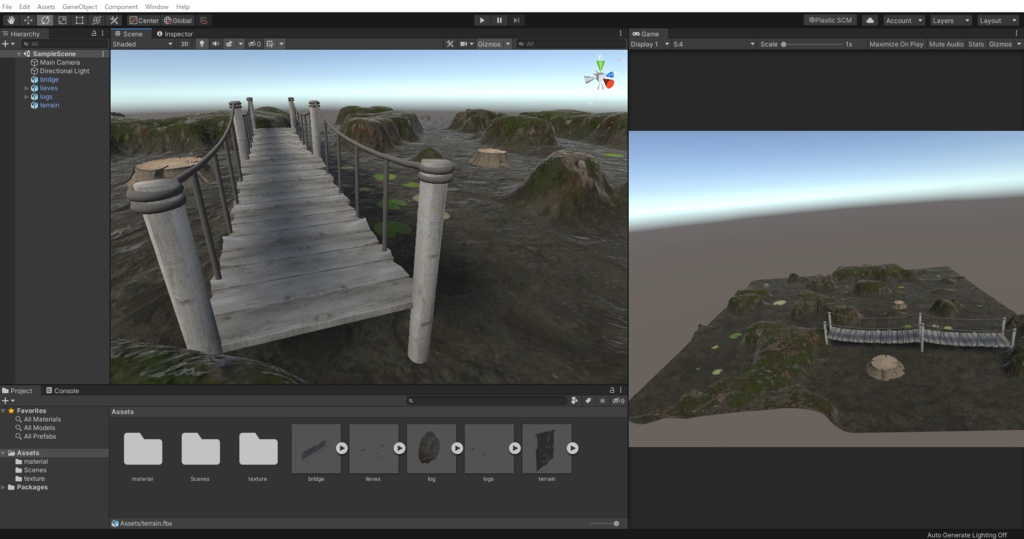Select the bridge model thumbnail
Viewport: 1024px width, 539px height.
click(316, 448)
